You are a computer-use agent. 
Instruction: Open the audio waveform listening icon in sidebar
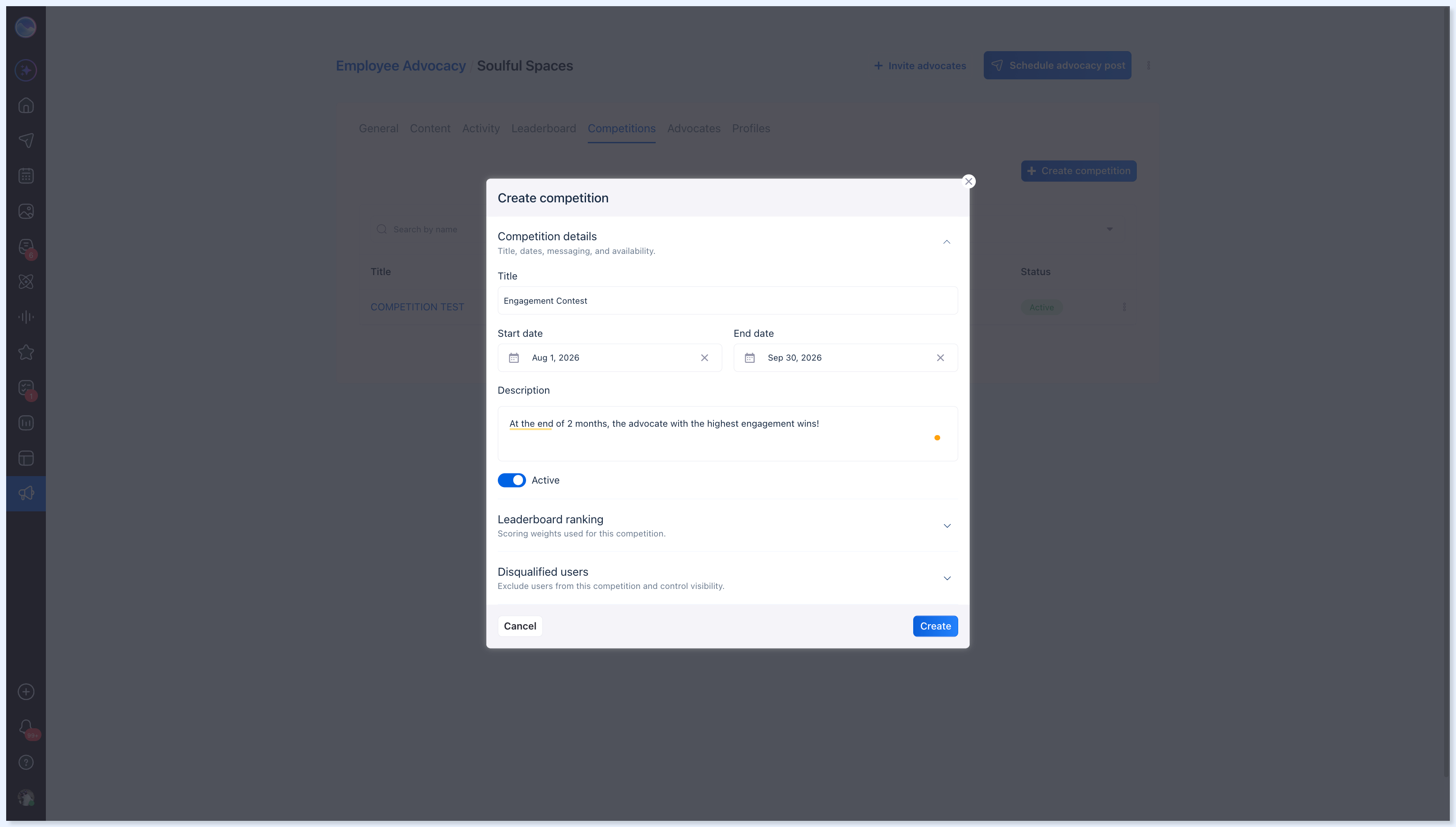tap(26, 317)
